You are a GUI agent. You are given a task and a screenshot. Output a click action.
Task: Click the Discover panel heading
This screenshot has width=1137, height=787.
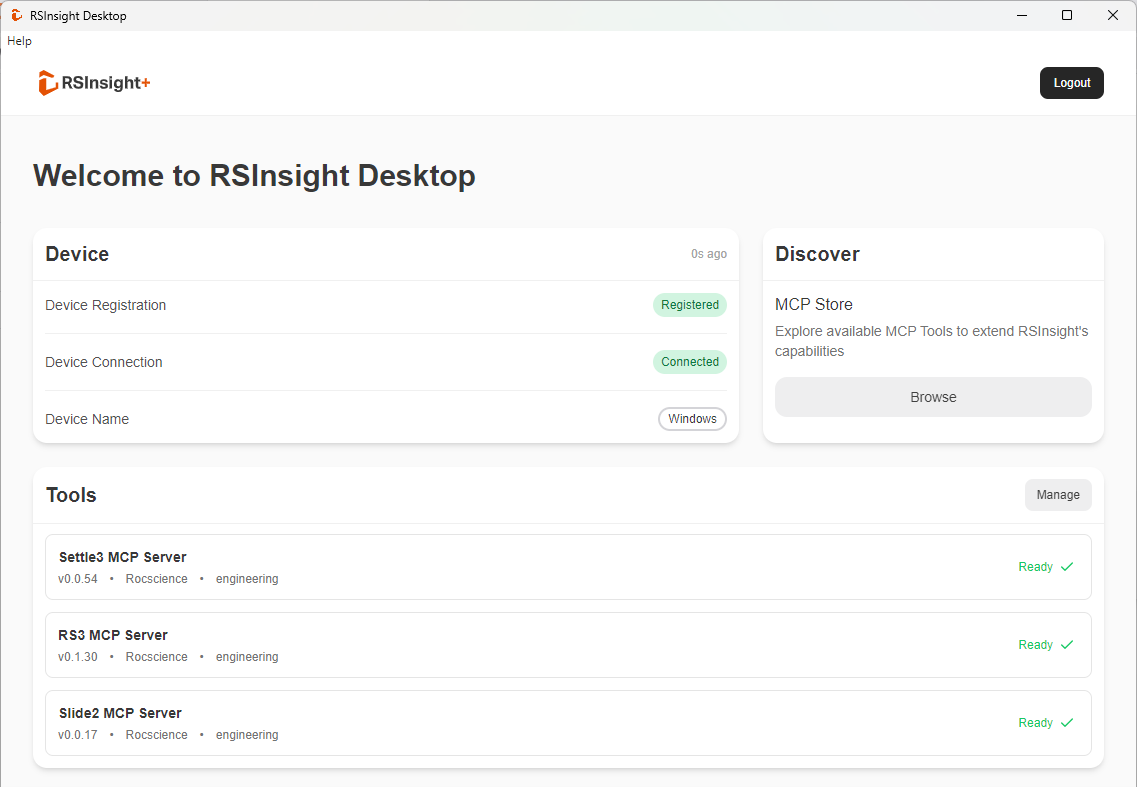coord(817,254)
